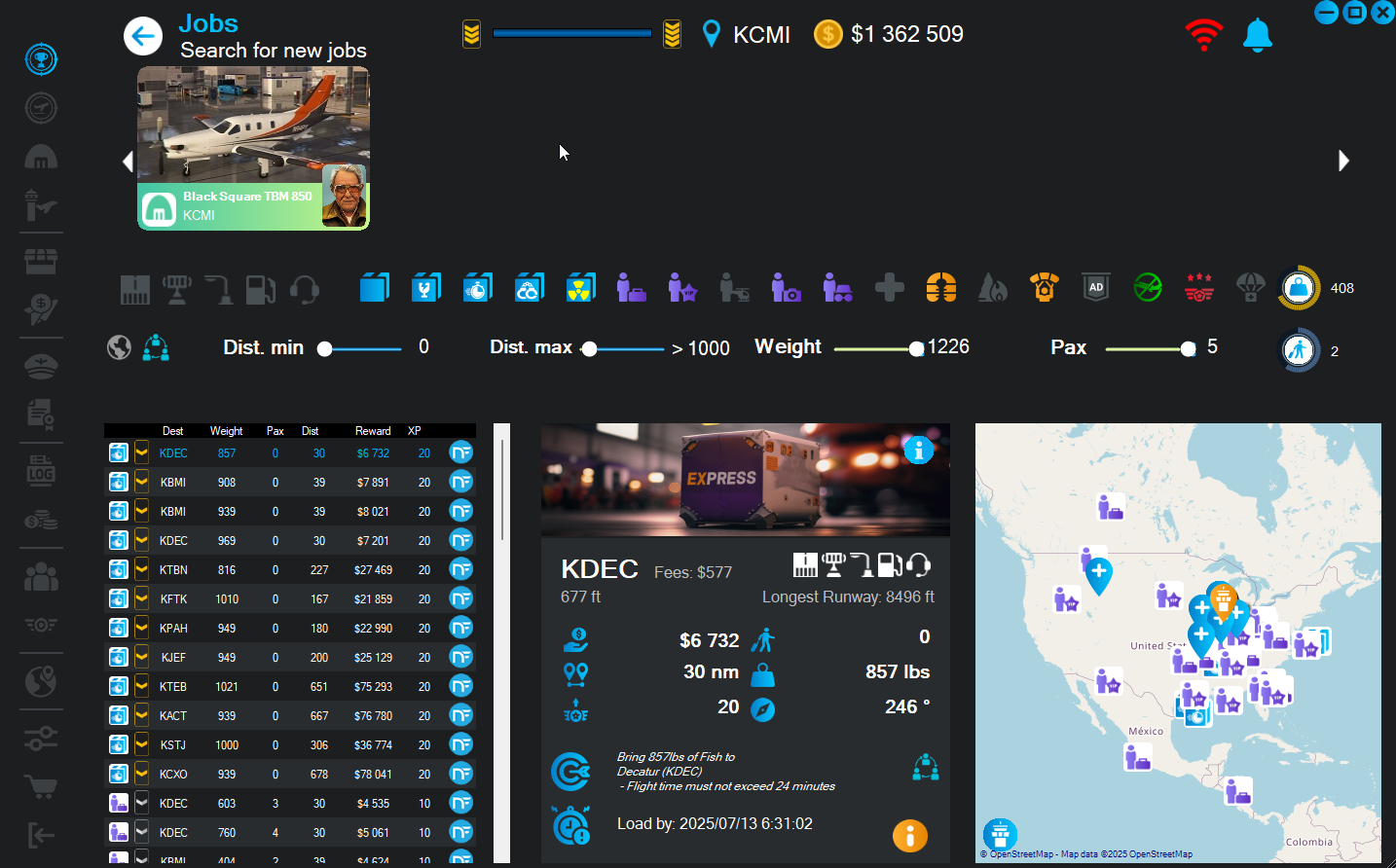Click the logout sidebar icon
The height and width of the screenshot is (868, 1396).
click(41, 835)
